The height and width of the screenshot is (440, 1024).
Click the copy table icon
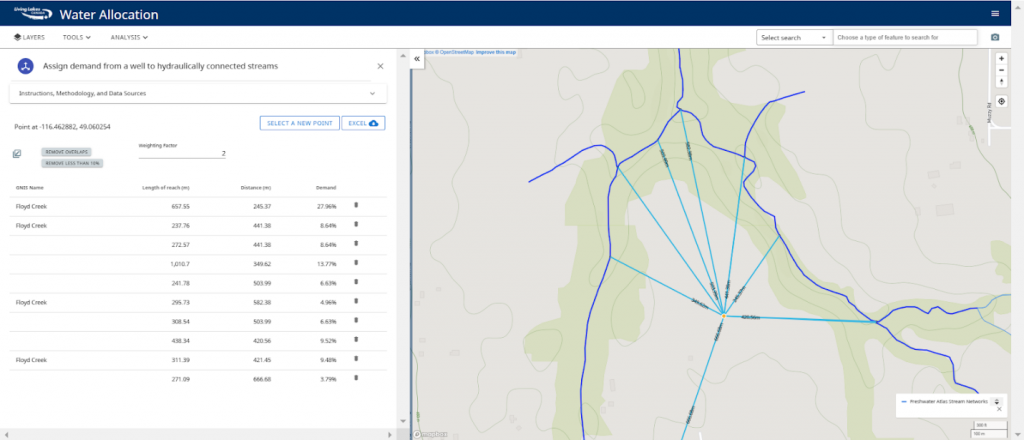click(x=17, y=154)
